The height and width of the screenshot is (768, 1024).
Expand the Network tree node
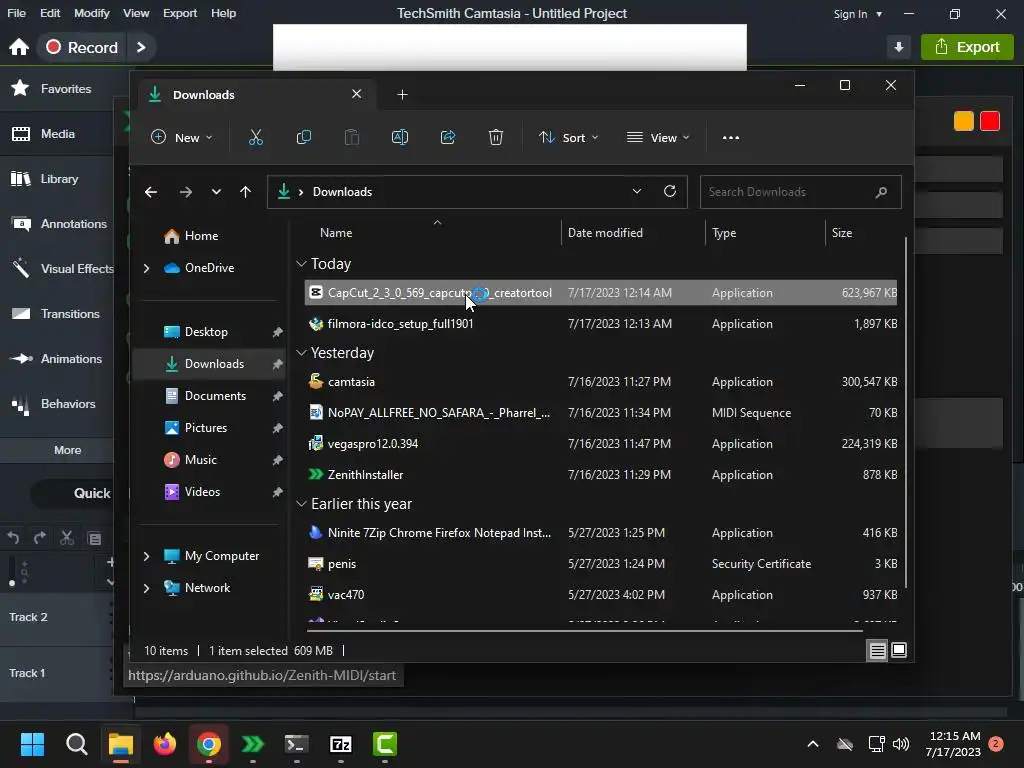pos(147,588)
